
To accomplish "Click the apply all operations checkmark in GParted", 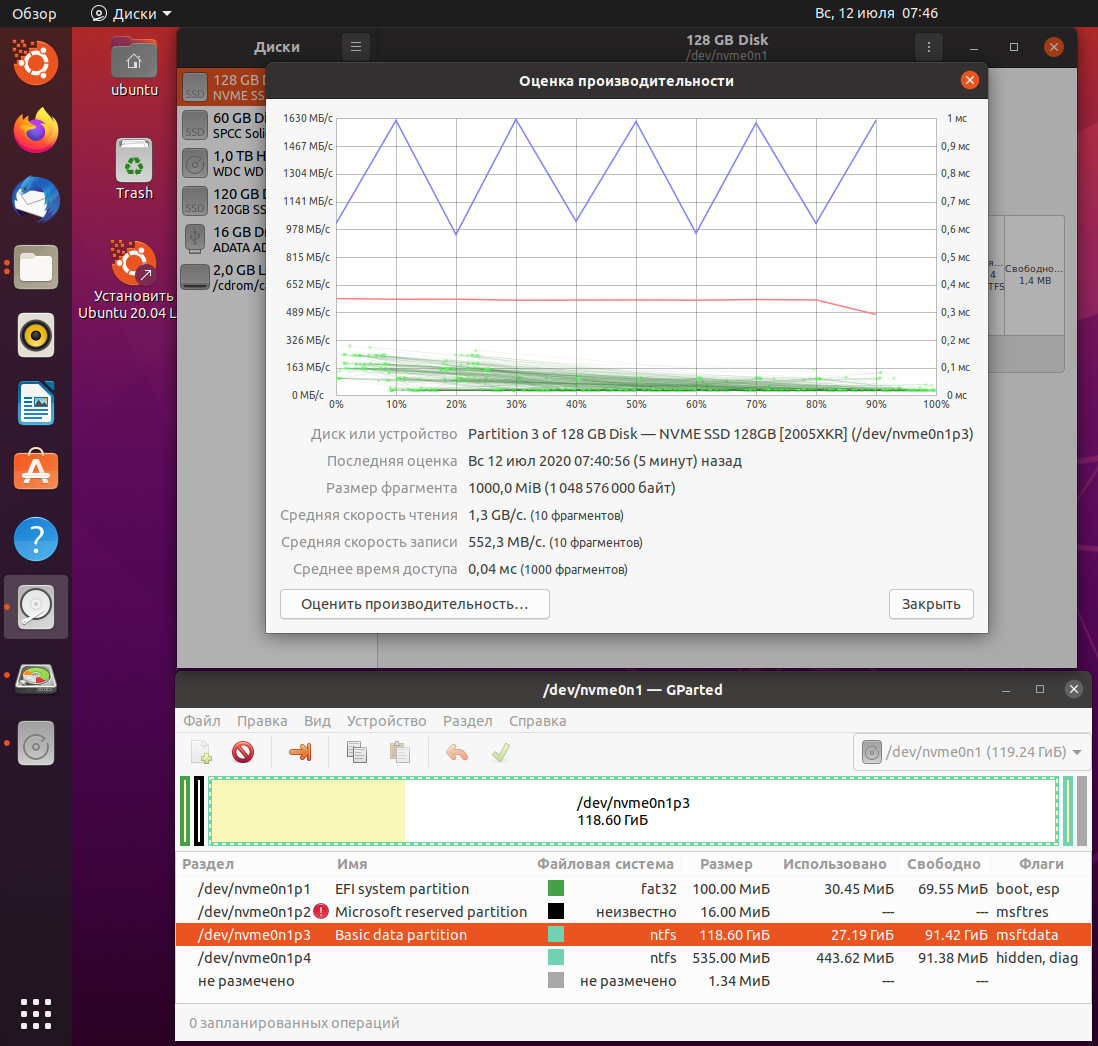I will coord(500,753).
